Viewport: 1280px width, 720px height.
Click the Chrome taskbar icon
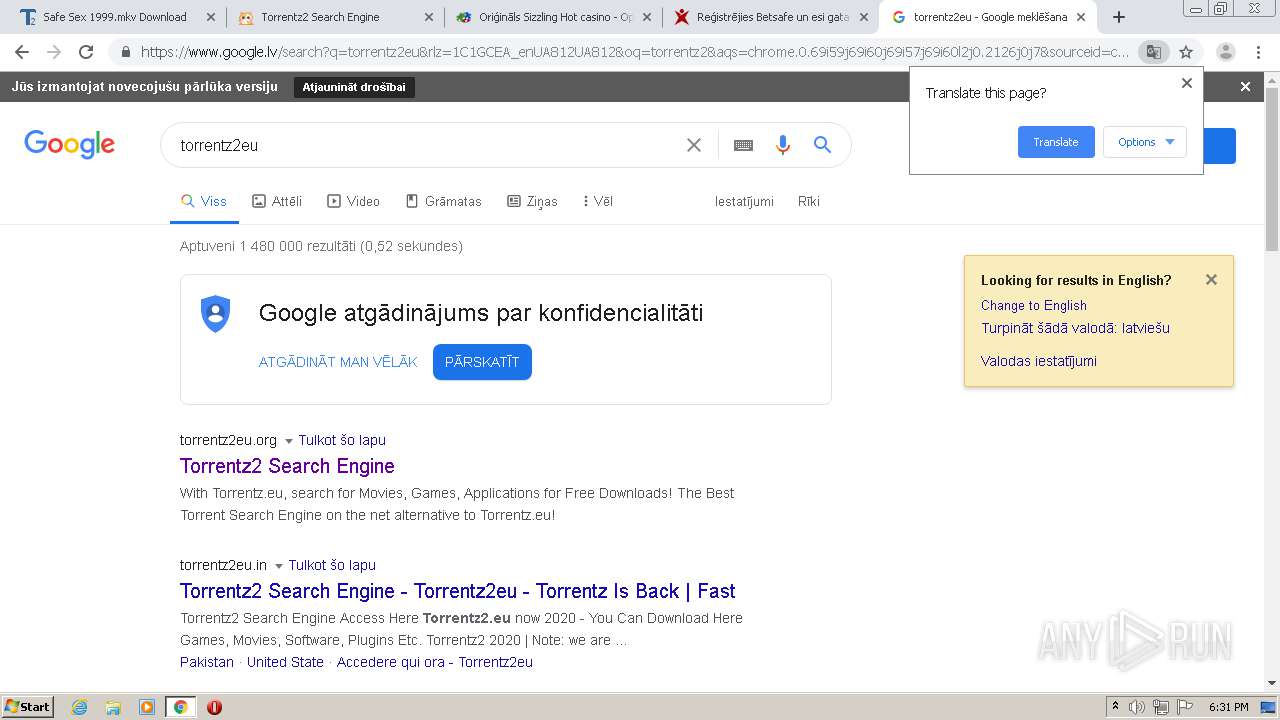click(180, 707)
